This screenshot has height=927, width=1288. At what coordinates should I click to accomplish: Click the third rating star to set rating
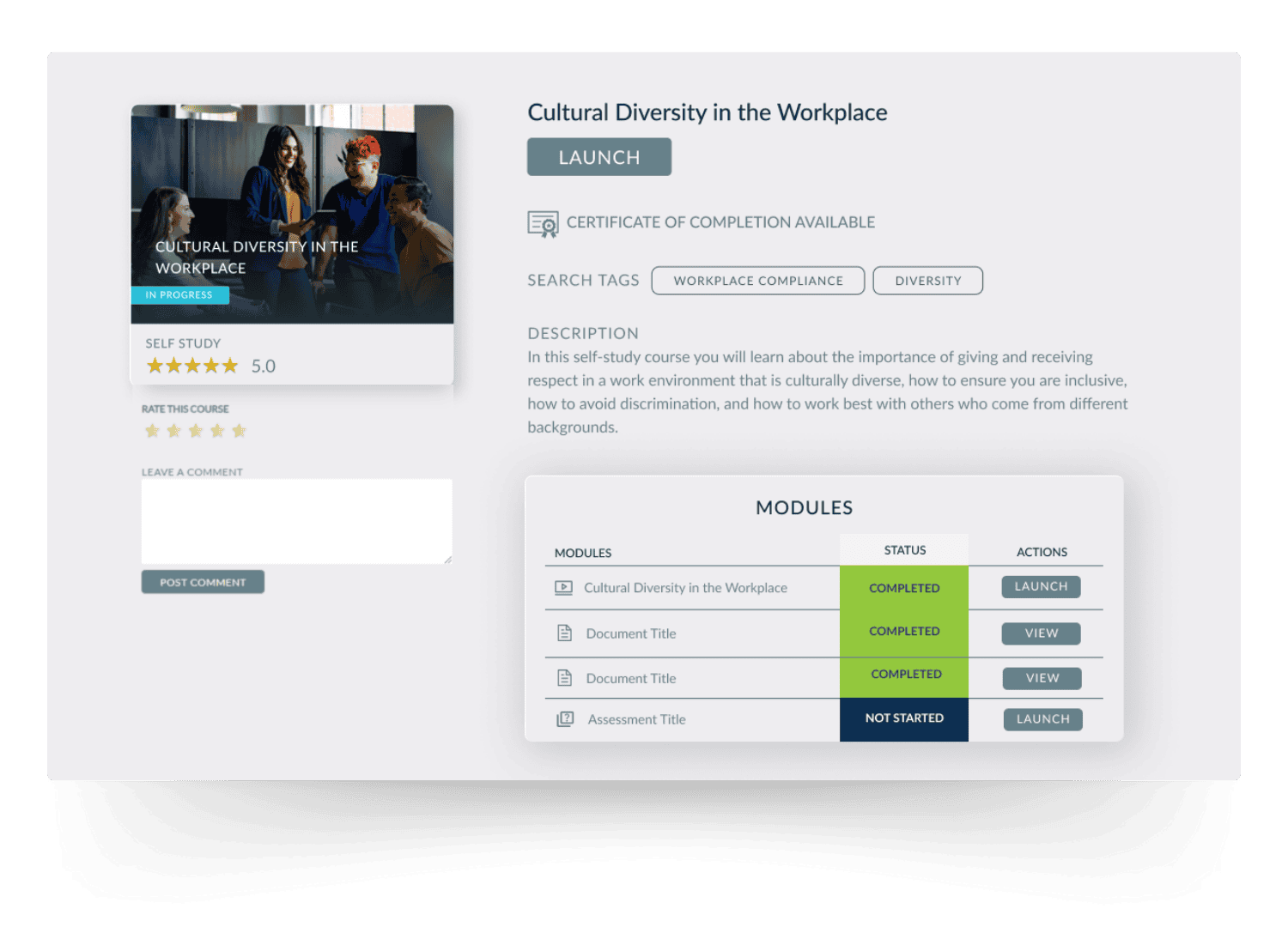point(196,431)
